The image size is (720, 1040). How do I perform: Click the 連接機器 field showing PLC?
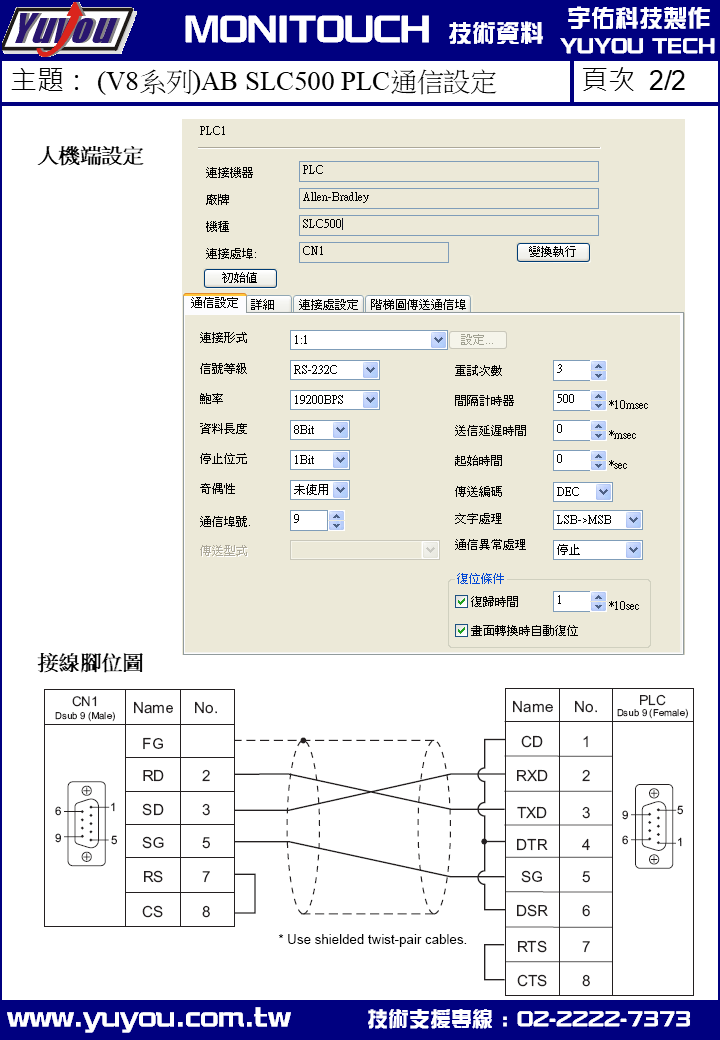click(x=449, y=171)
